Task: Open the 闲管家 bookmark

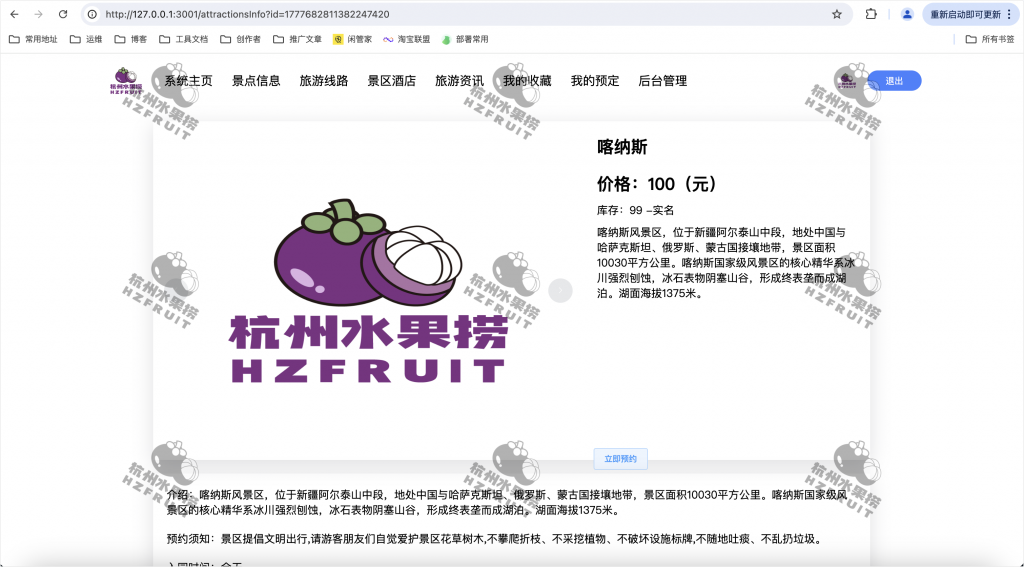Action: coord(353,39)
